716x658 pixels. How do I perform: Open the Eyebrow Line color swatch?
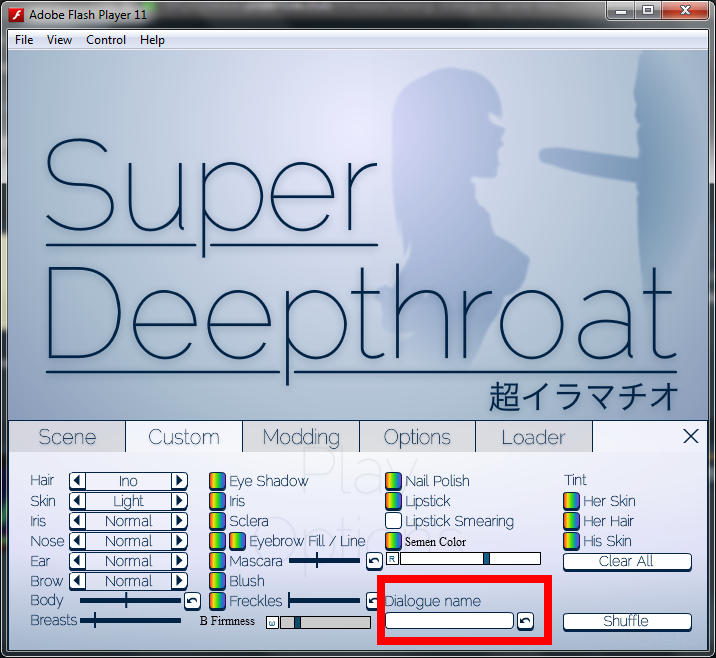coord(237,541)
